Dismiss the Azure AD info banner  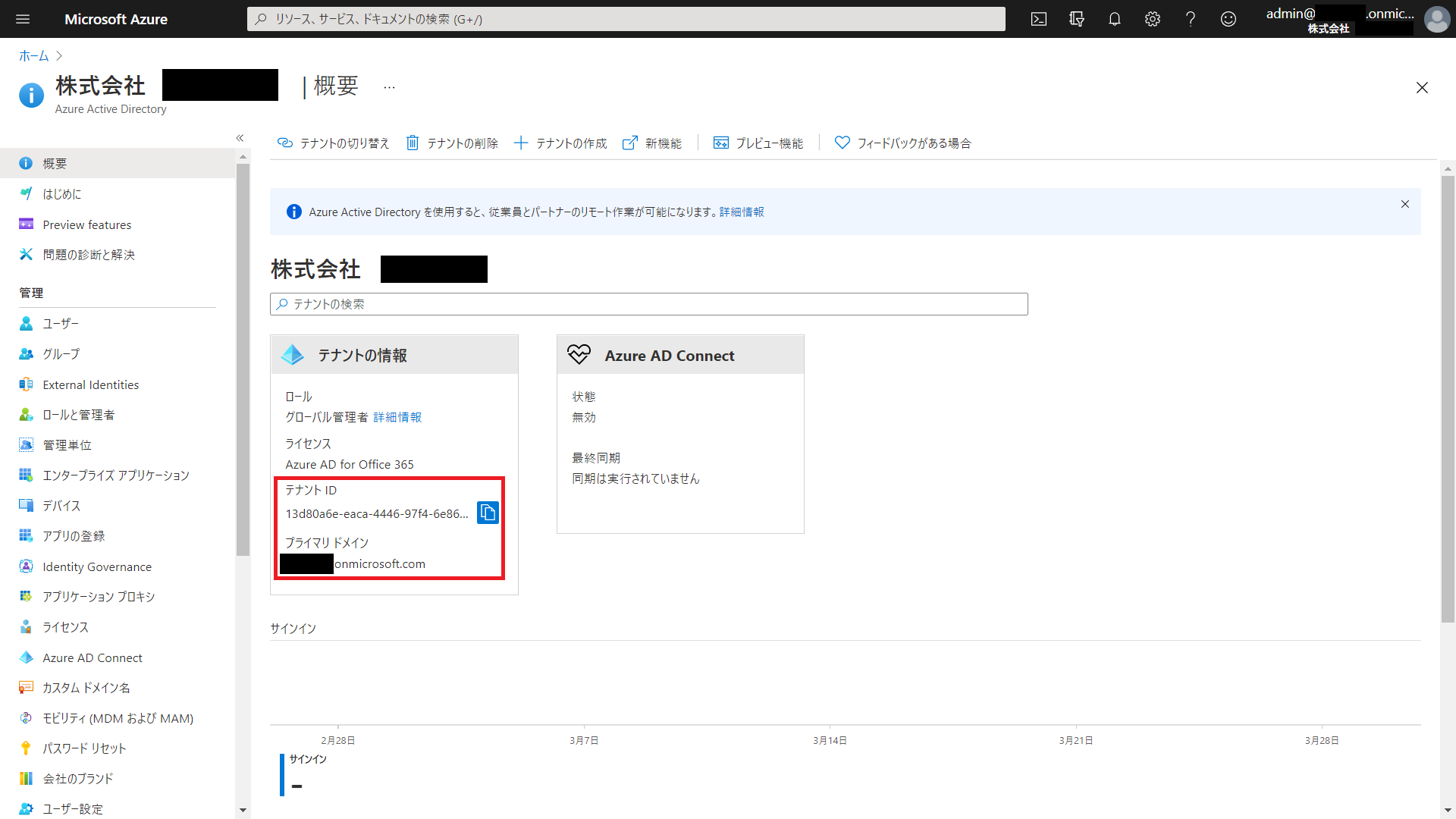(x=1405, y=204)
